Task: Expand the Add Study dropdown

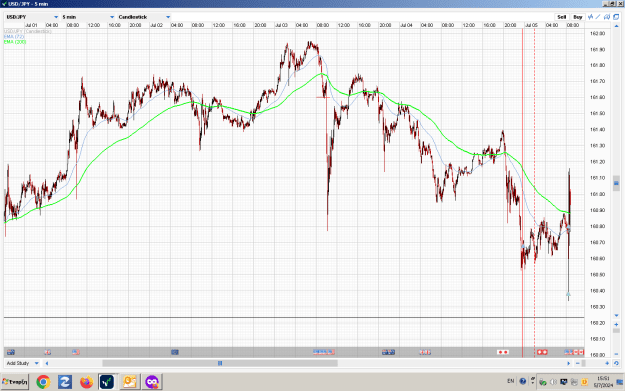Action: coord(22,363)
